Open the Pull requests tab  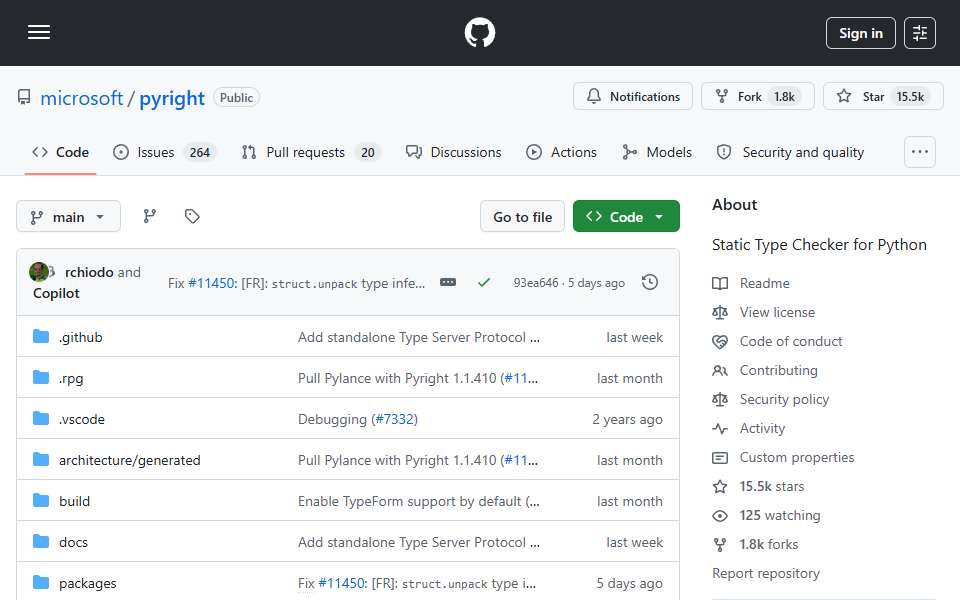[x=311, y=152]
